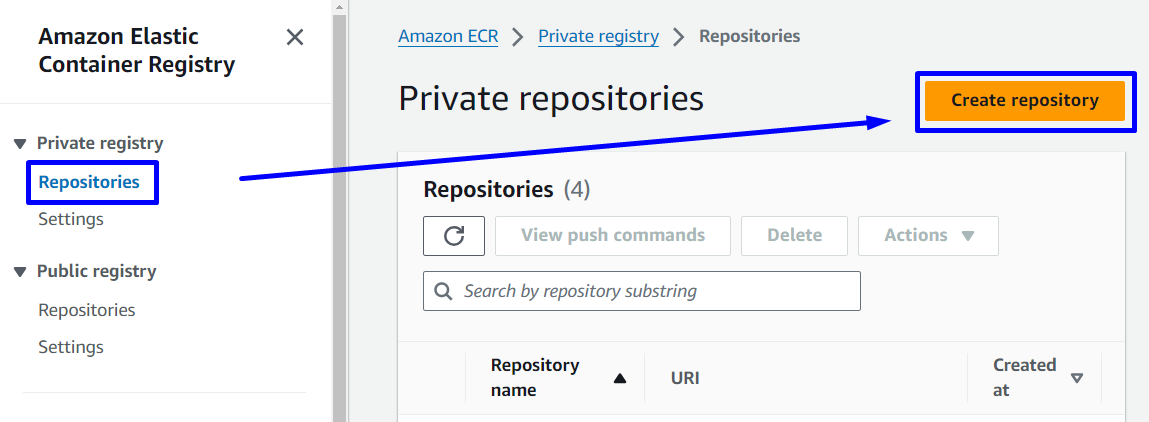1149x422 pixels.
Task: Go to Public registry Repositories
Action: (x=87, y=310)
